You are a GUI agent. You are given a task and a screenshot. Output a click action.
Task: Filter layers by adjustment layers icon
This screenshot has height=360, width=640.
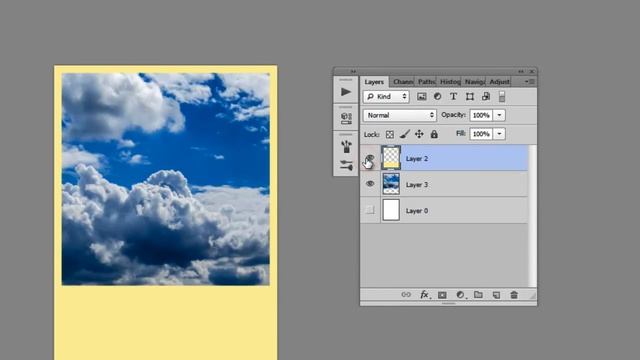[438, 96]
